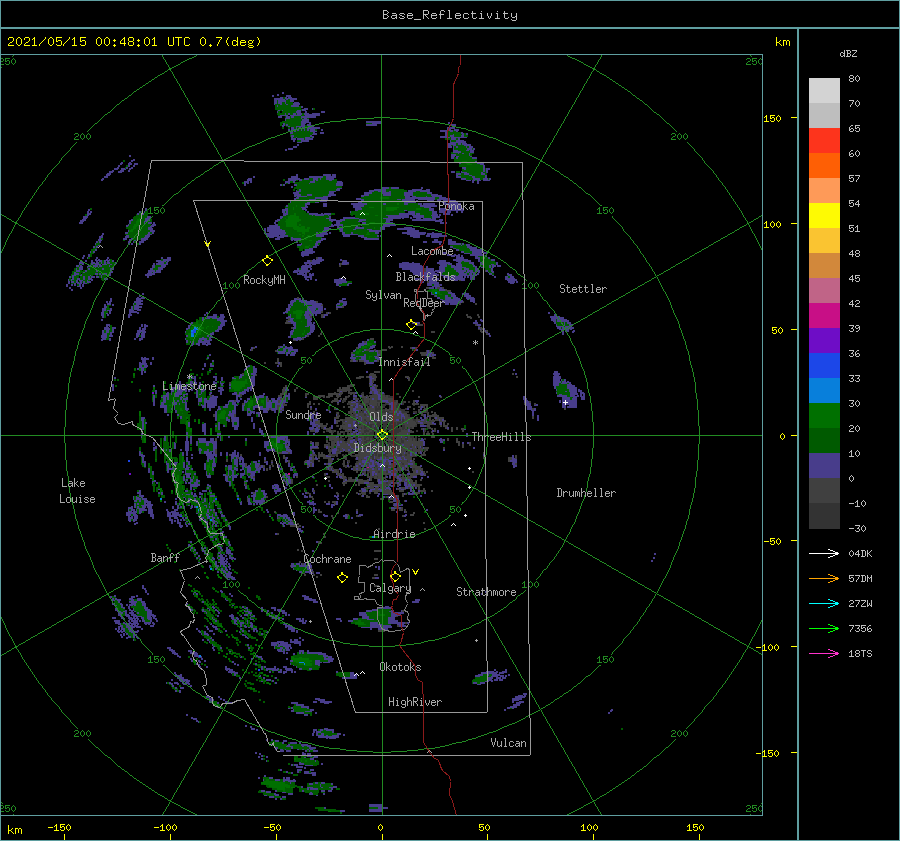Viewport: 900px width, 841px height.
Task: Click the blue 33 dBZ color swatch
Action: (824, 366)
